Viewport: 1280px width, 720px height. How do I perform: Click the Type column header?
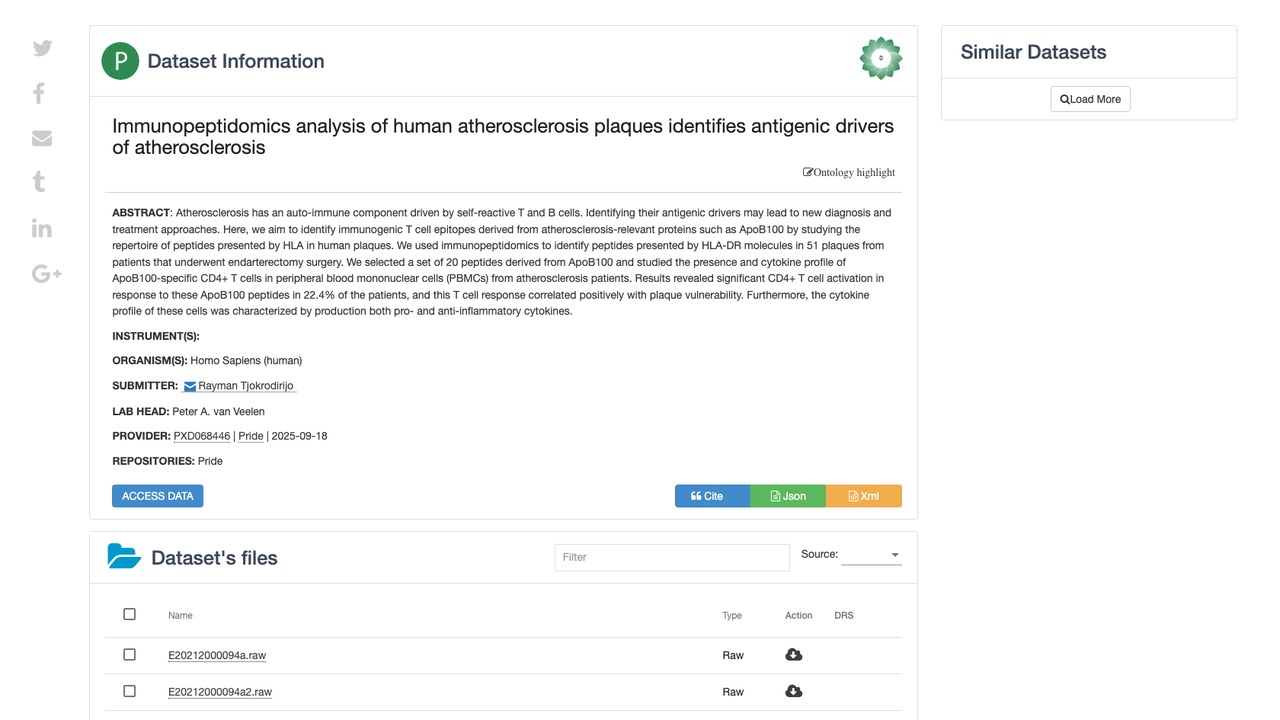click(x=732, y=615)
